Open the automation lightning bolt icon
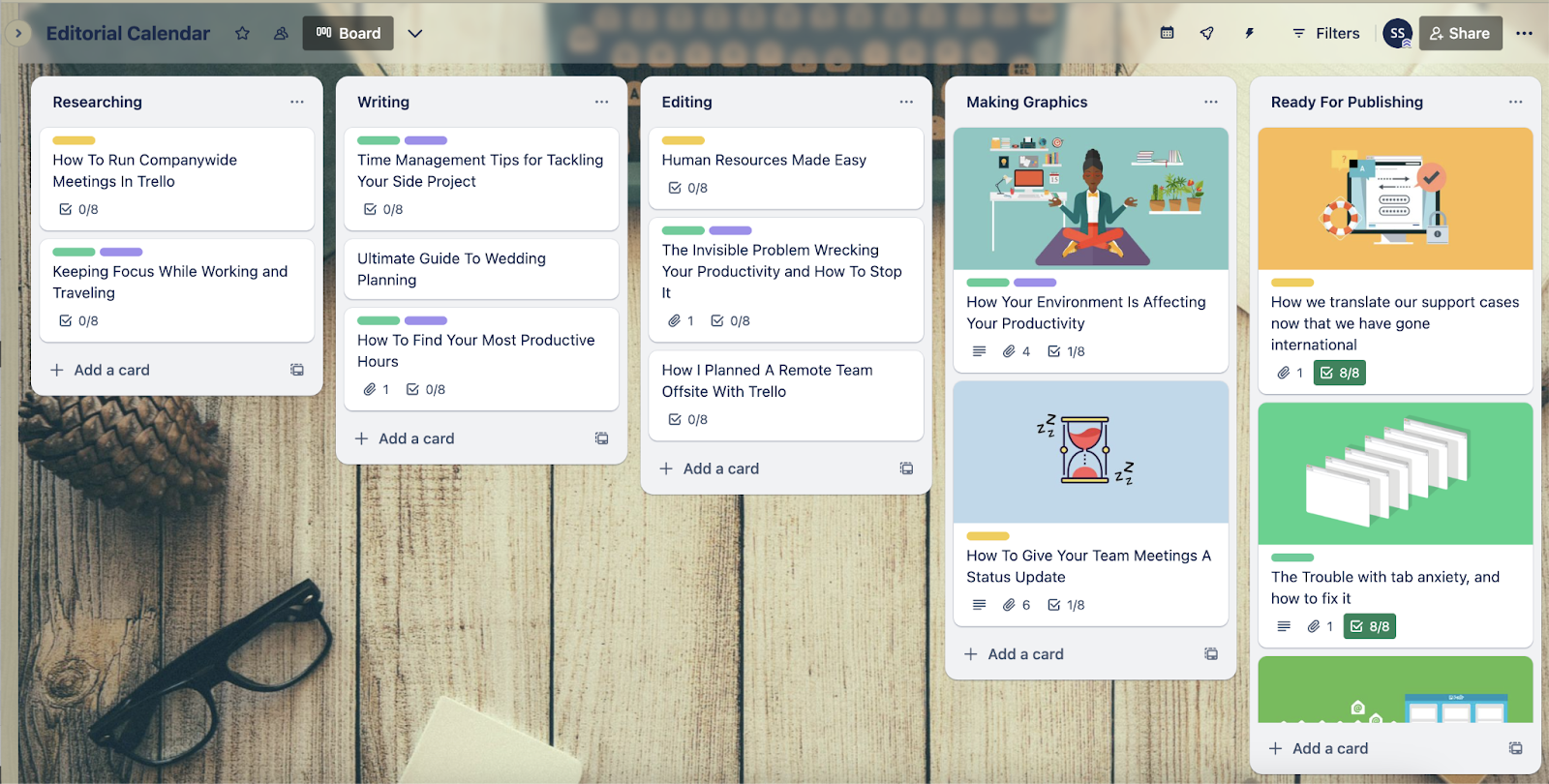This screenshot has height=784, width=1549. [x=1249, y=33]
